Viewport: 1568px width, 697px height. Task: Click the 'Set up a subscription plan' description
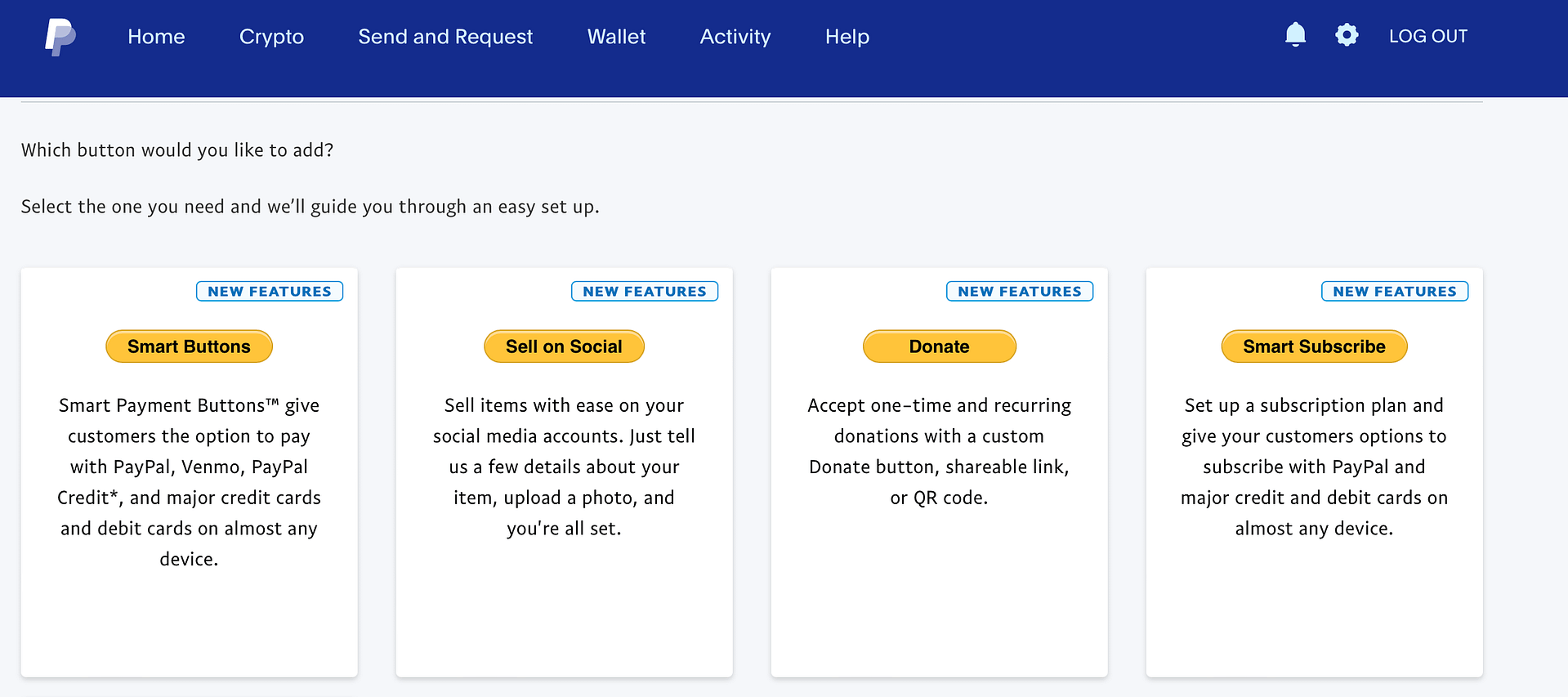1314,467
